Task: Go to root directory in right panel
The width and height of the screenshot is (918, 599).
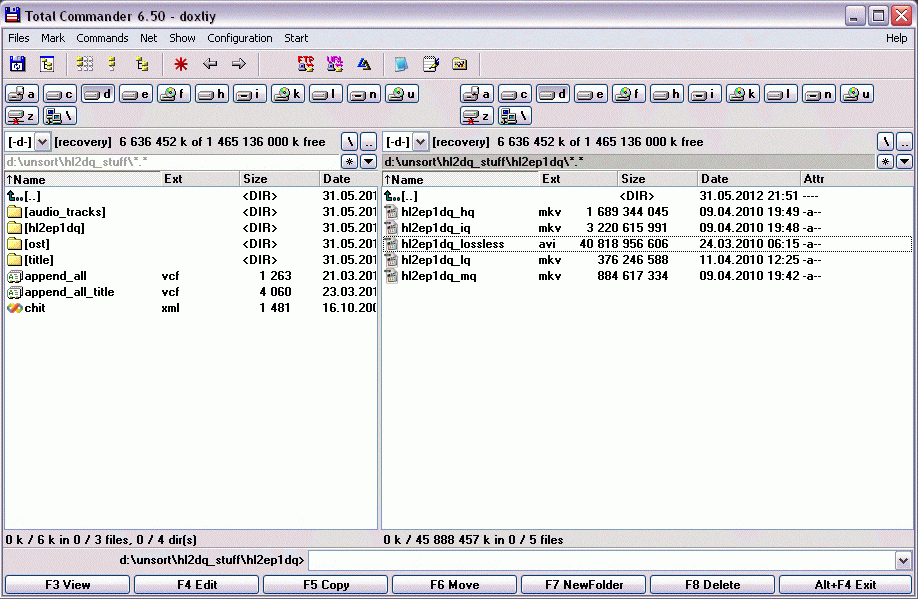Action: 885,142
